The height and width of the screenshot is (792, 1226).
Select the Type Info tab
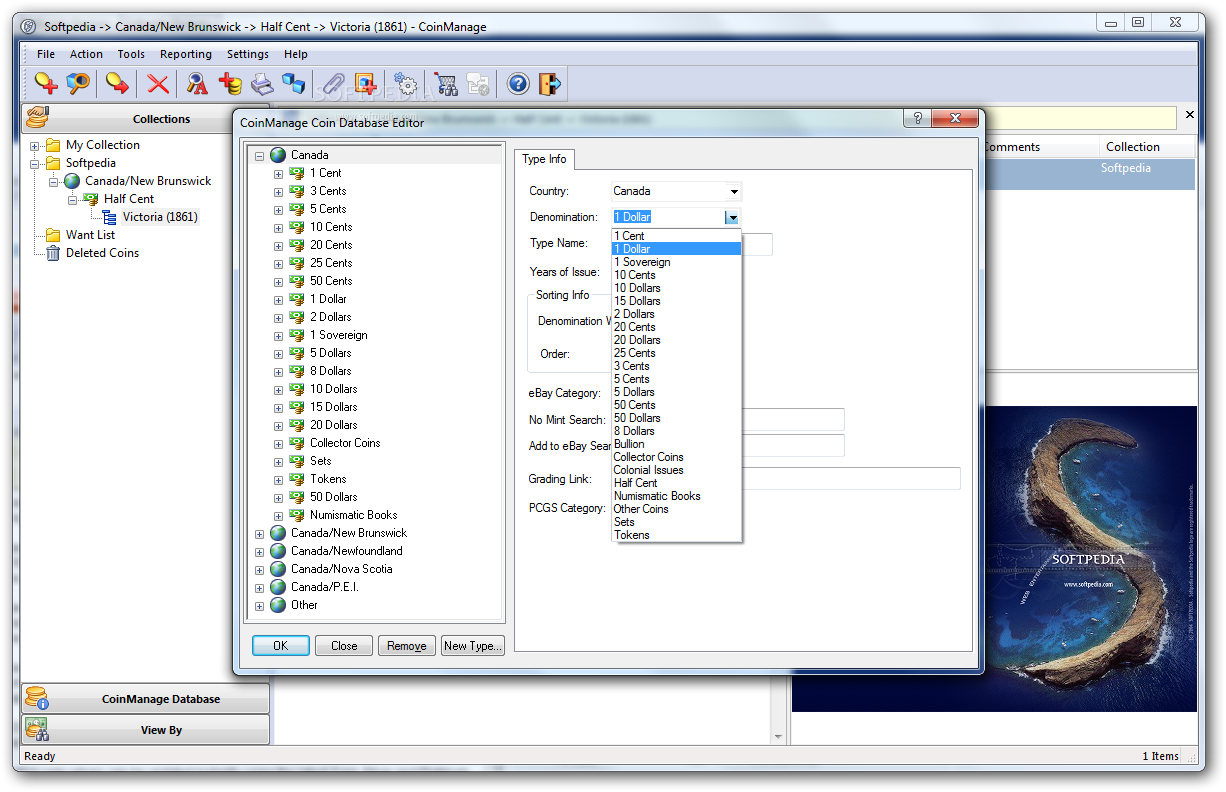tap(544, 159)
